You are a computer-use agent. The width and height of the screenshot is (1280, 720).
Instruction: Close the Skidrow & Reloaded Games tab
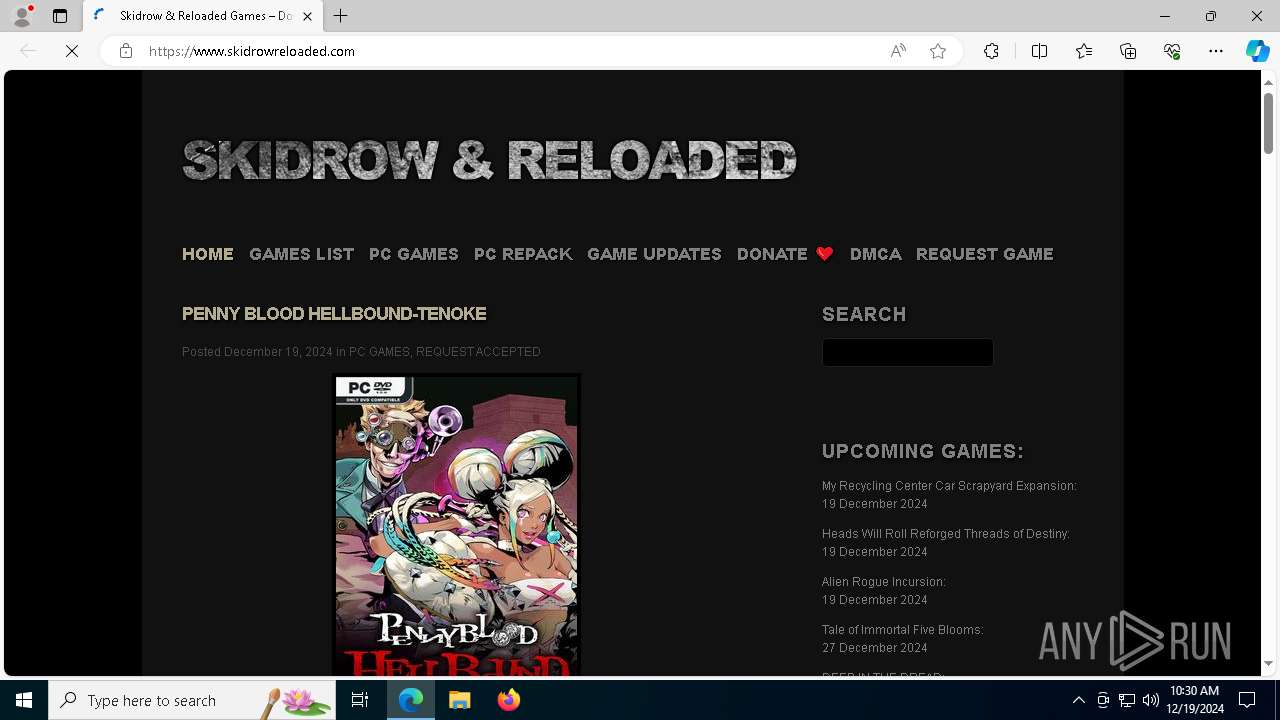coord(307,16)
